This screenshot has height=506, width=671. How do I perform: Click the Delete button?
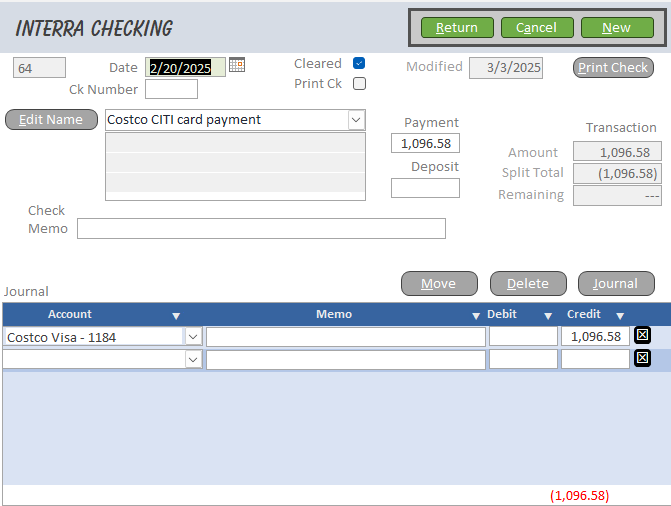(528, 283)
